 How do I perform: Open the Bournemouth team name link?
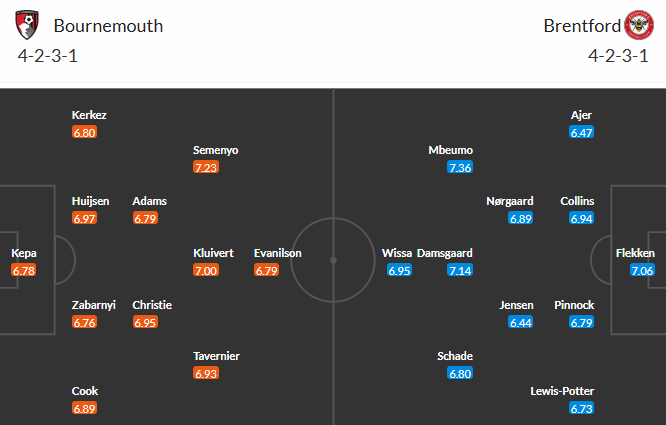click(108, 25)
